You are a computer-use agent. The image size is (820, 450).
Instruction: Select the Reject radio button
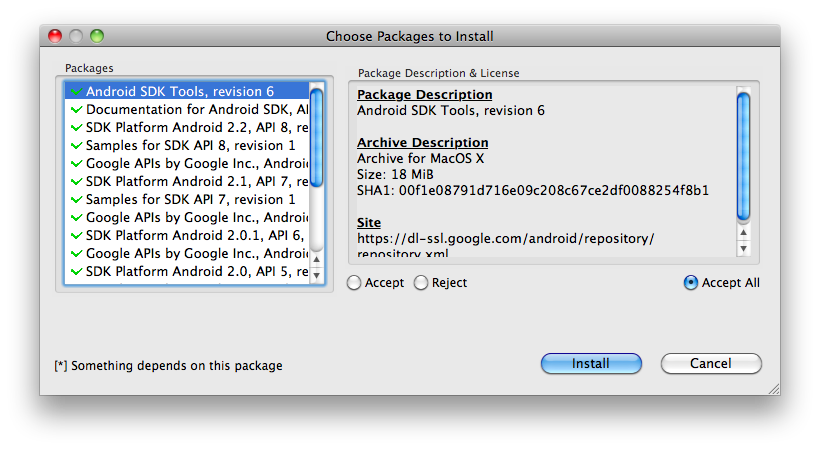[421, 283]
